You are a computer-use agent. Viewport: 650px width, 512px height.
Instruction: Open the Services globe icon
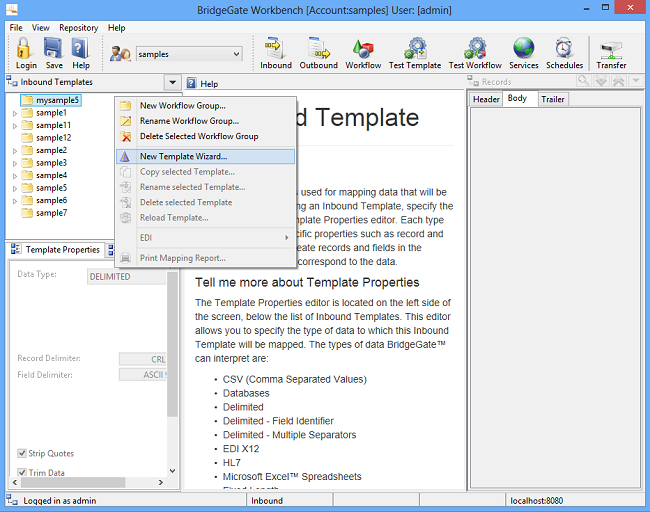(x=524, y=48)
